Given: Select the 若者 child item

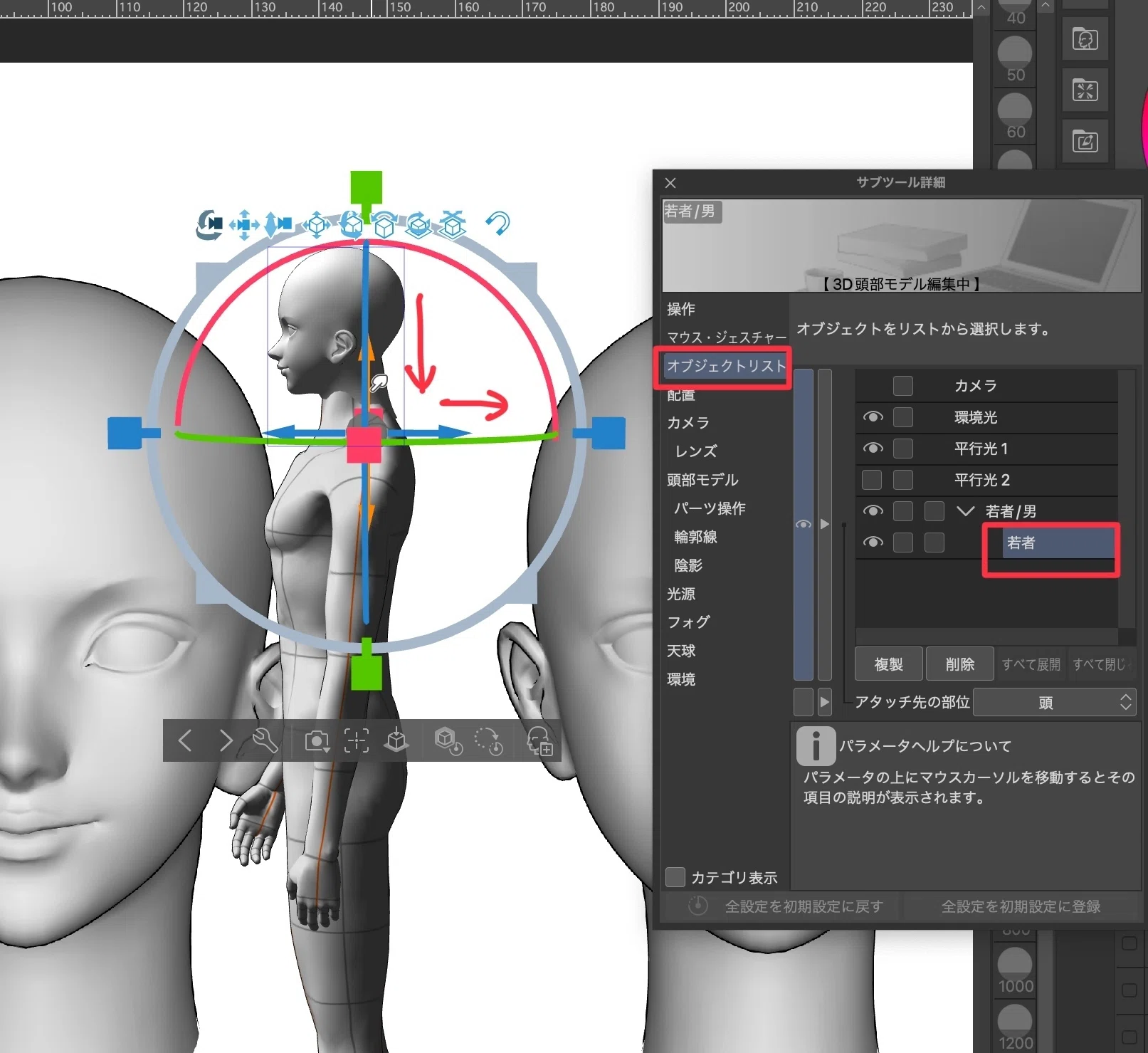Looking at the screenshot, I should click(1058, 543).
